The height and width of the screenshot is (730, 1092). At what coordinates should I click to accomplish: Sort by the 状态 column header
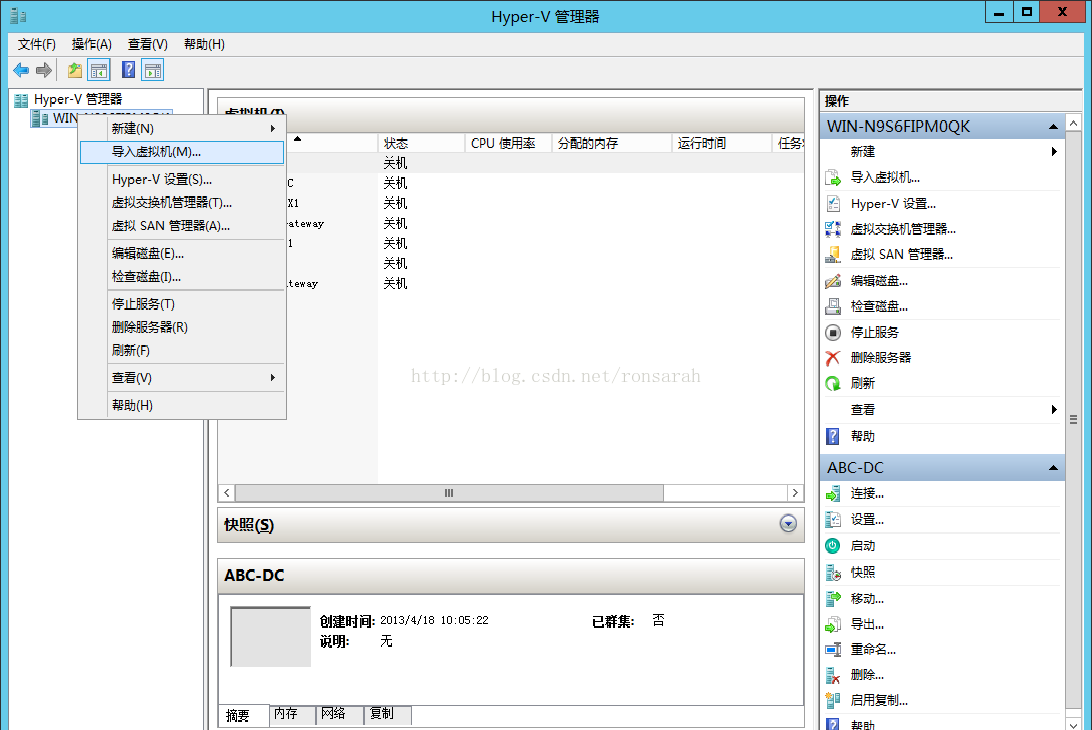pos(421,143)
